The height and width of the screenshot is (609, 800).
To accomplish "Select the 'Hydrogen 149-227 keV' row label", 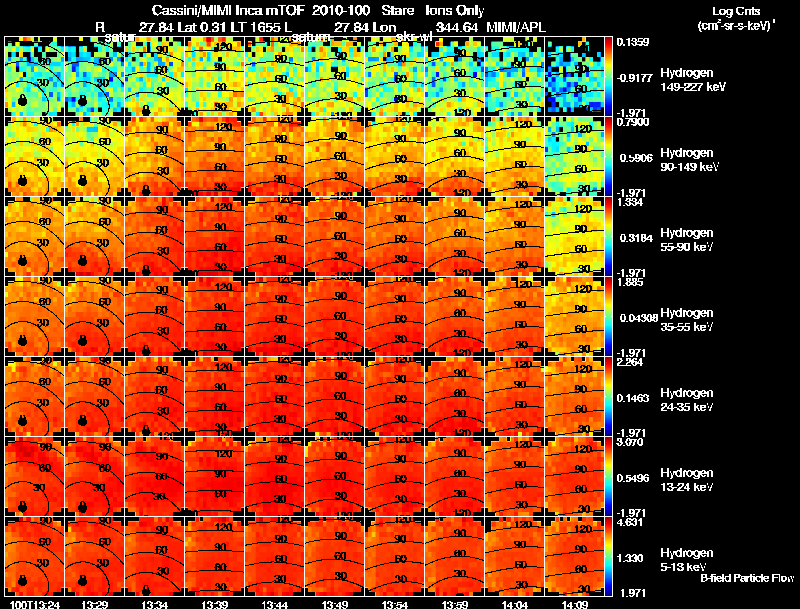I will pos(693,80).
